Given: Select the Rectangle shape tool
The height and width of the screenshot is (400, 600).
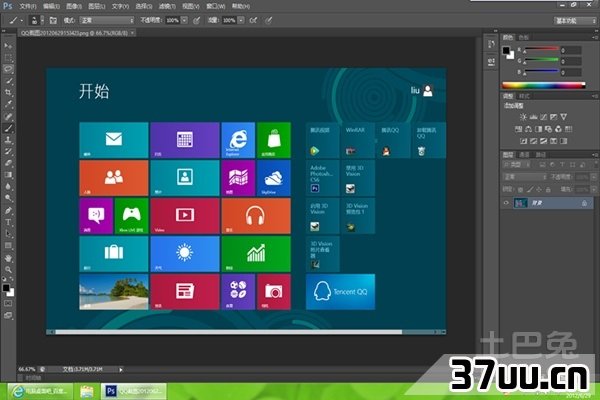Looking at the screenshot, I should pos(8,246).
